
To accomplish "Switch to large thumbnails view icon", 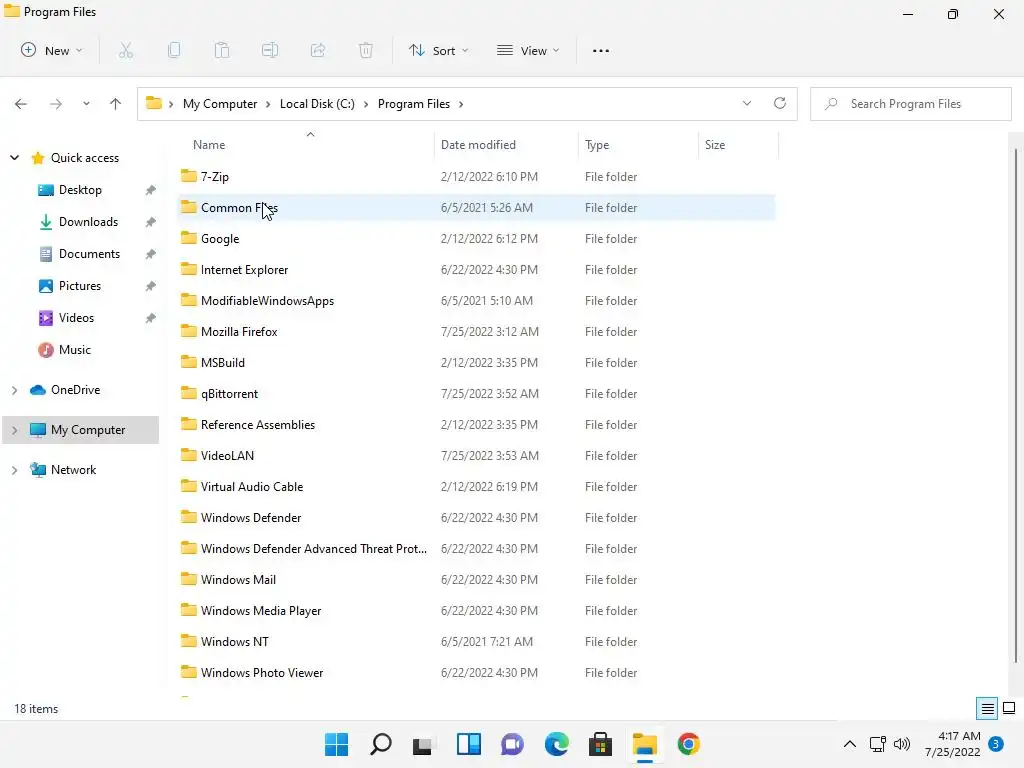I will (x=1009, y=709).
